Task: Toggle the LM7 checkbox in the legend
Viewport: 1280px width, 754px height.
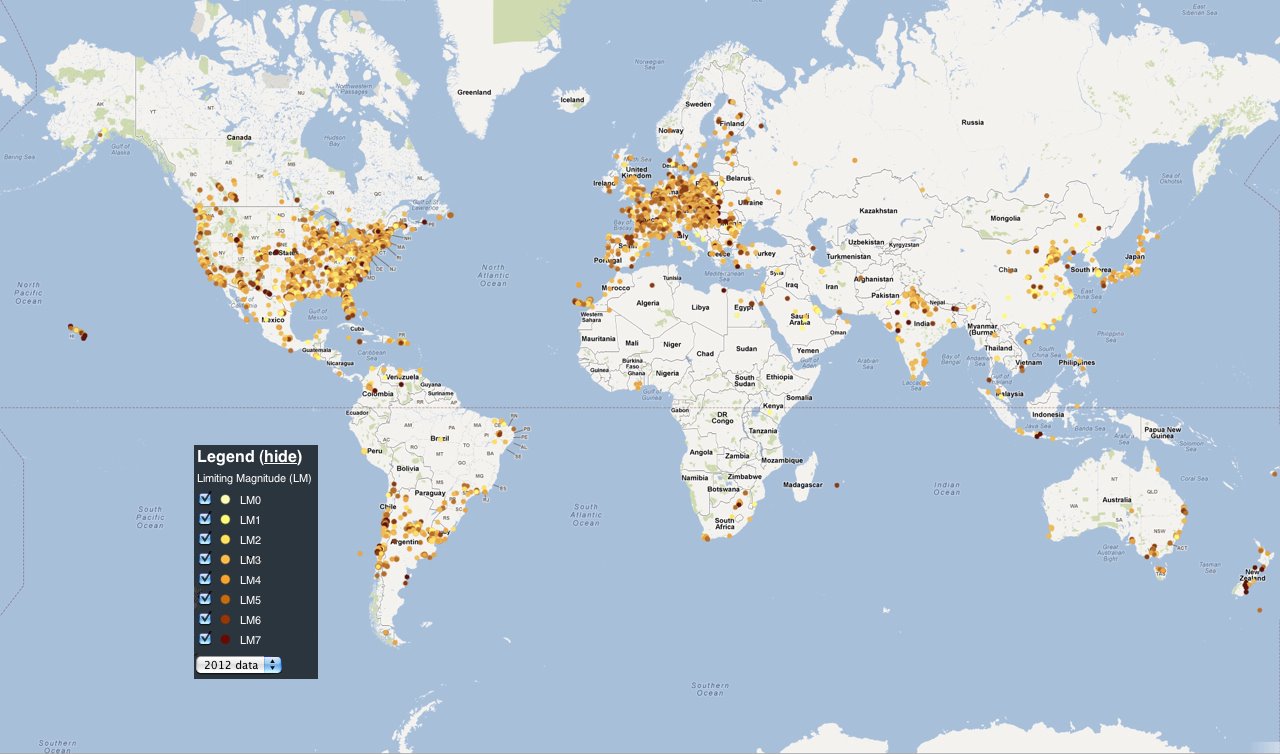Action: pos(205,639)
